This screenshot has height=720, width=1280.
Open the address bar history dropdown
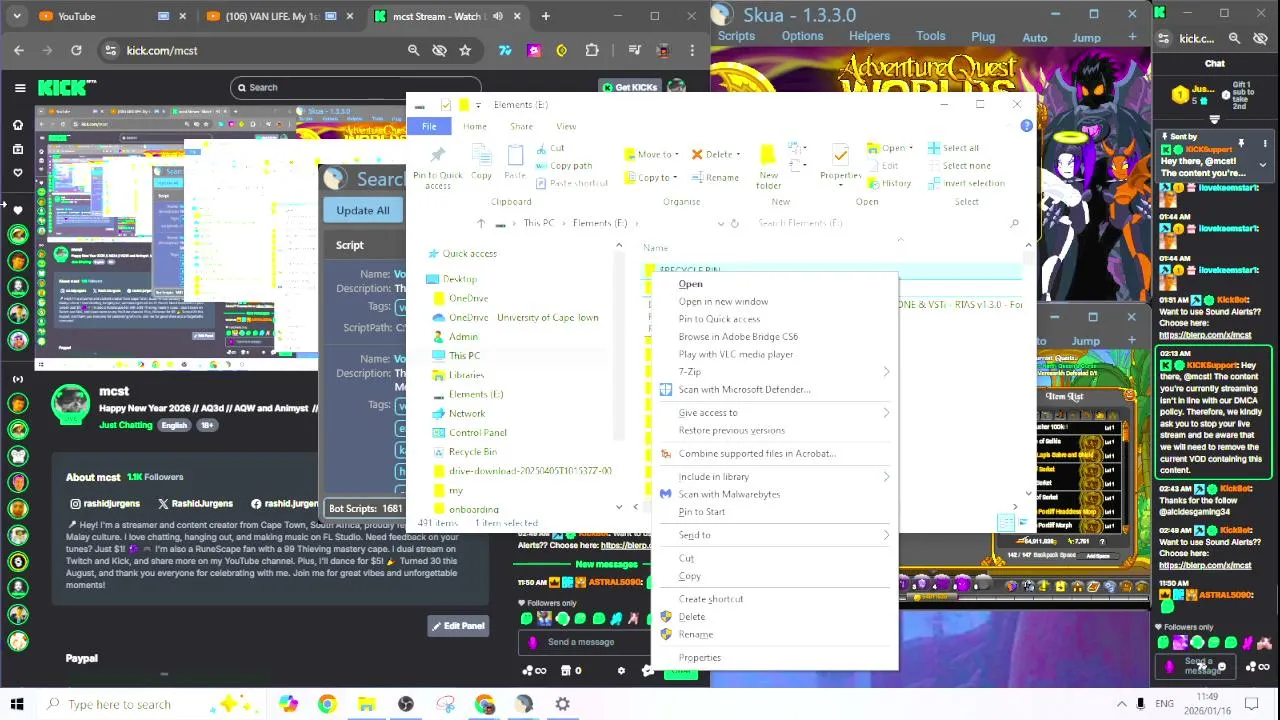pos(719,223)
